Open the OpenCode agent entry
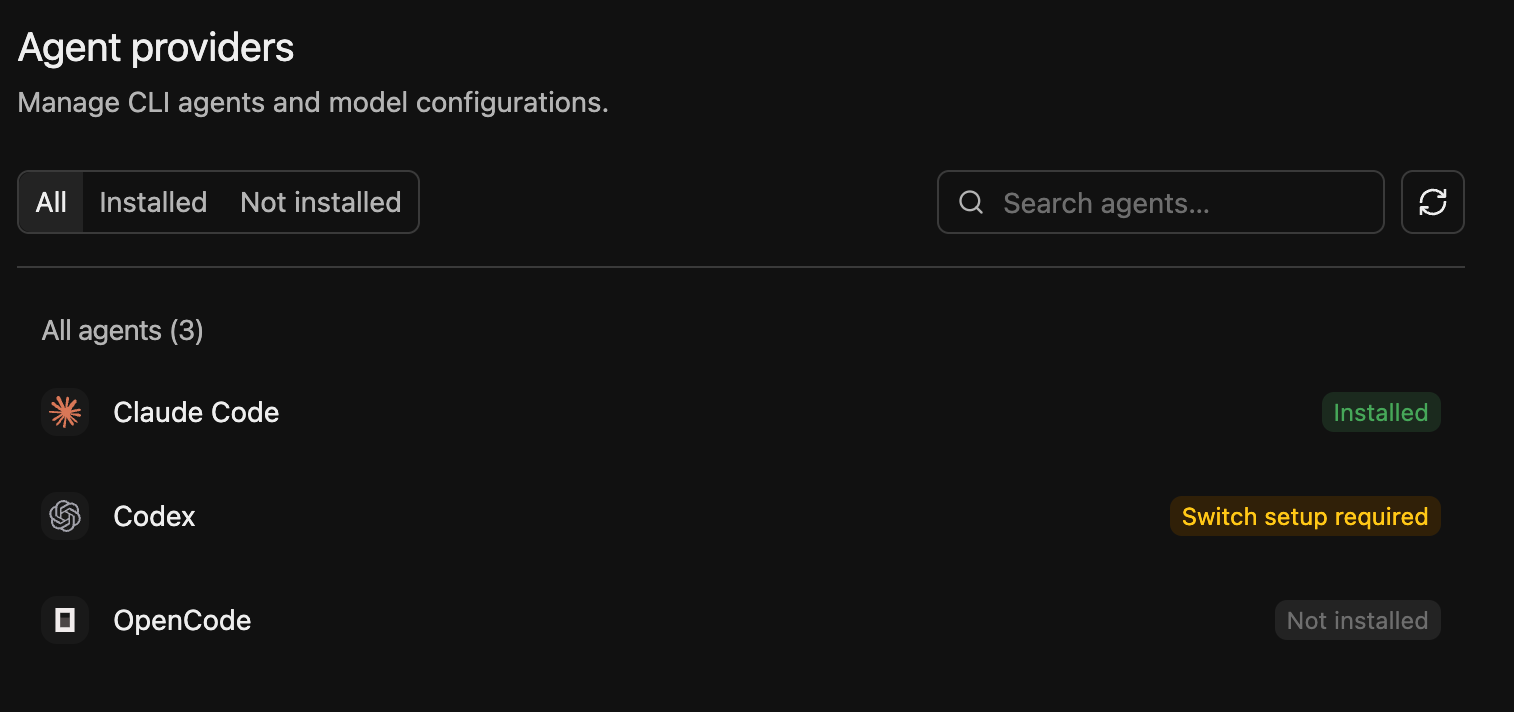 741,620
